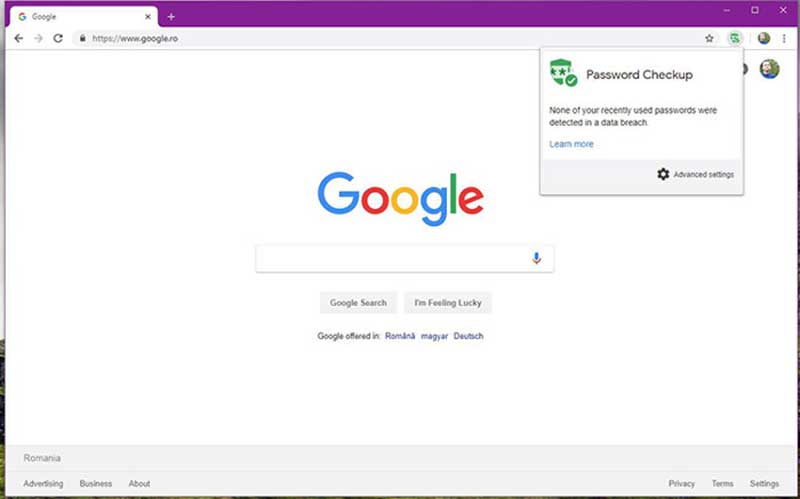This screenshot has width=800, height=499.
Task: Open a new tab with the plus button
Action: point(171,17)
